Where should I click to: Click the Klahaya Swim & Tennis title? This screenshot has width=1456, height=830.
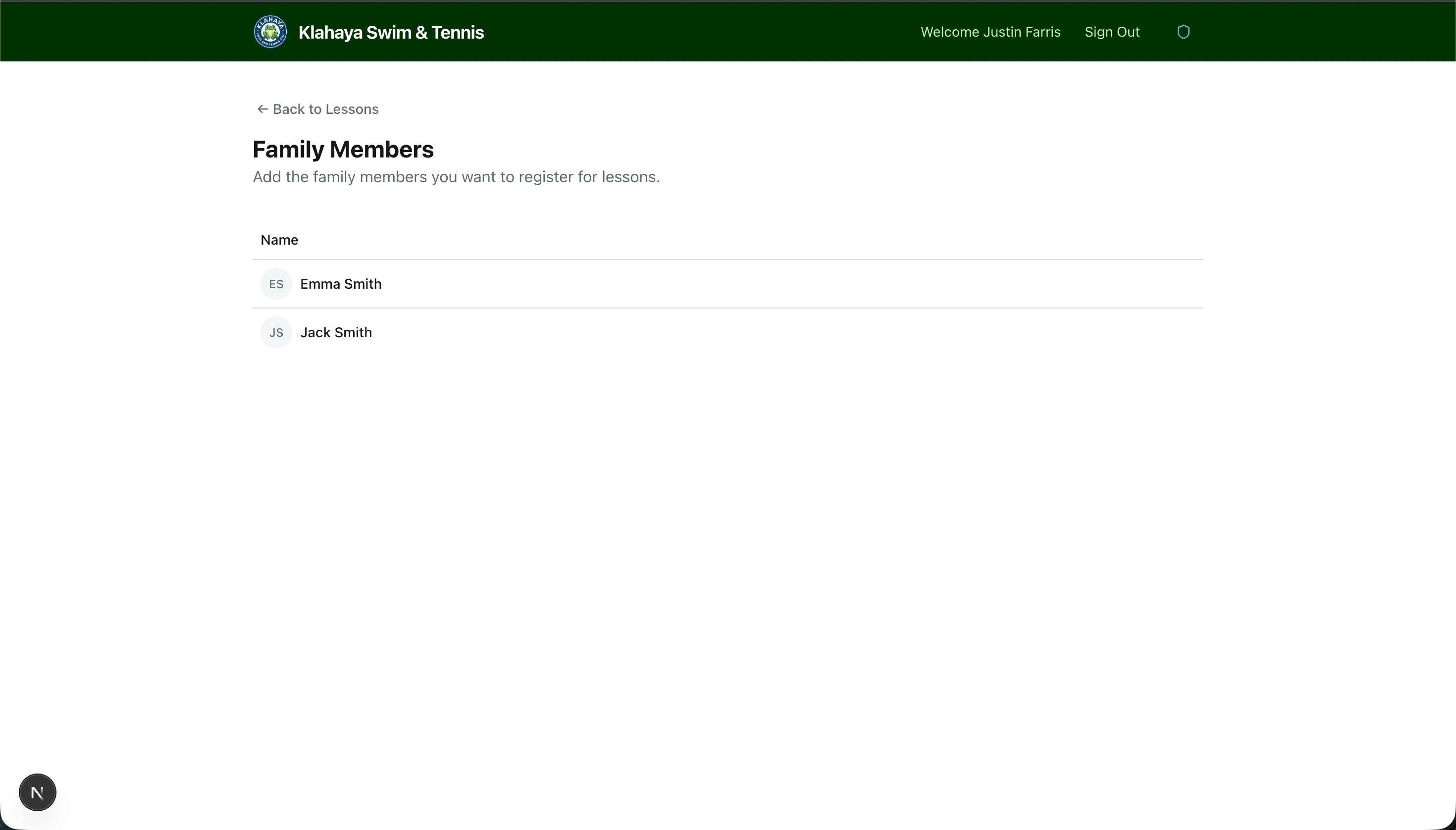click(x=391, y=33)
